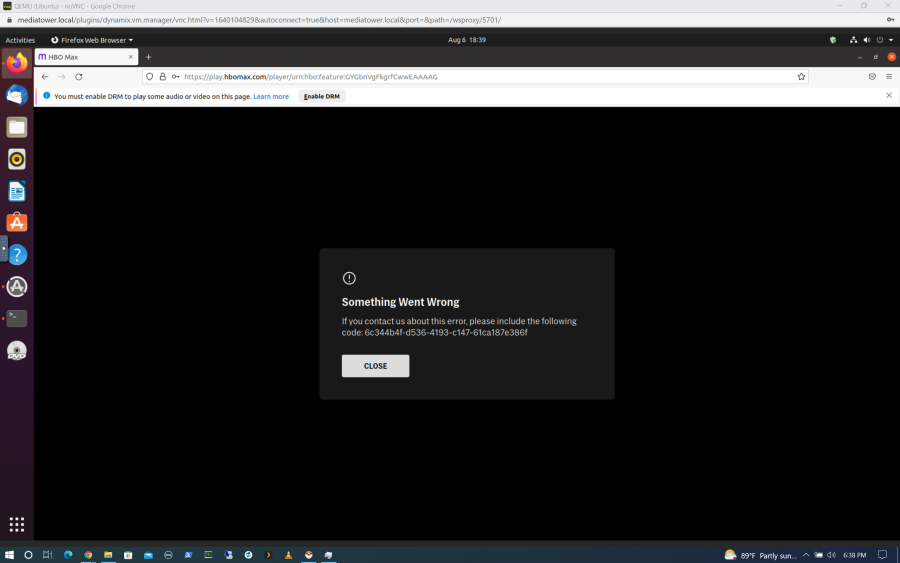Dismiss the DRM notification bar

889,95
